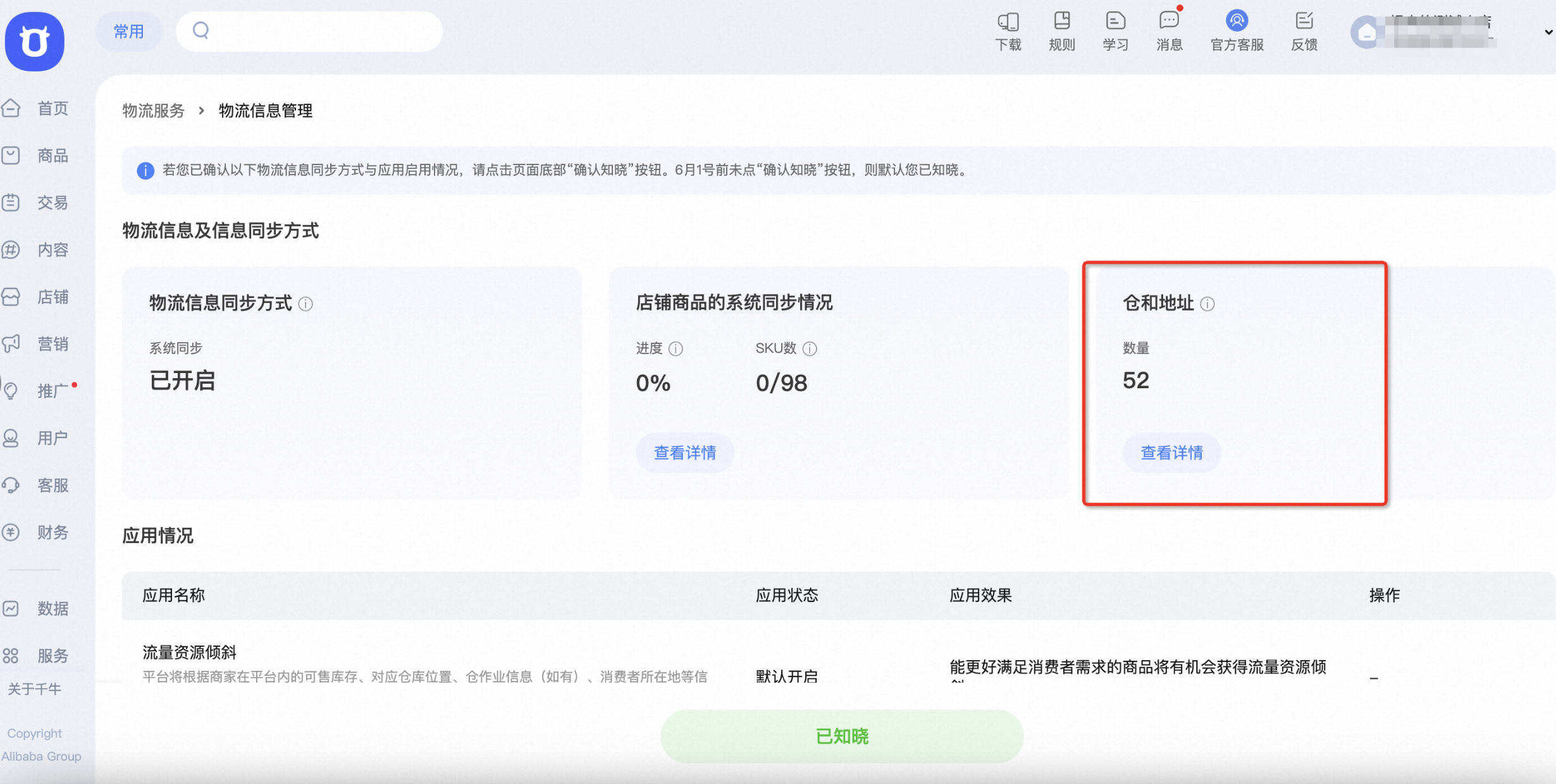The image size is (1556, 784).
Task: Click the 推广 lightbulb sidebar icon
Action: pos(11,391)
